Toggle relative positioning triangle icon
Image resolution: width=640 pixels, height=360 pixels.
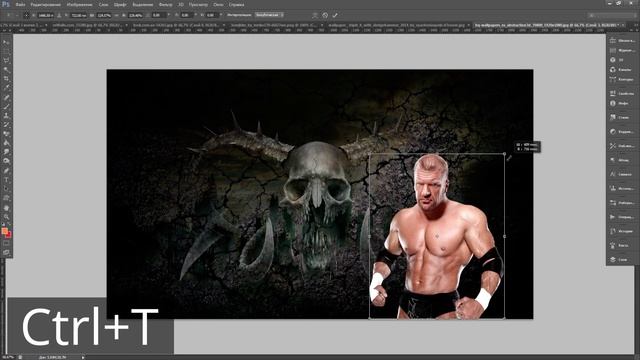pyautogui.click(x=59, y=15)
